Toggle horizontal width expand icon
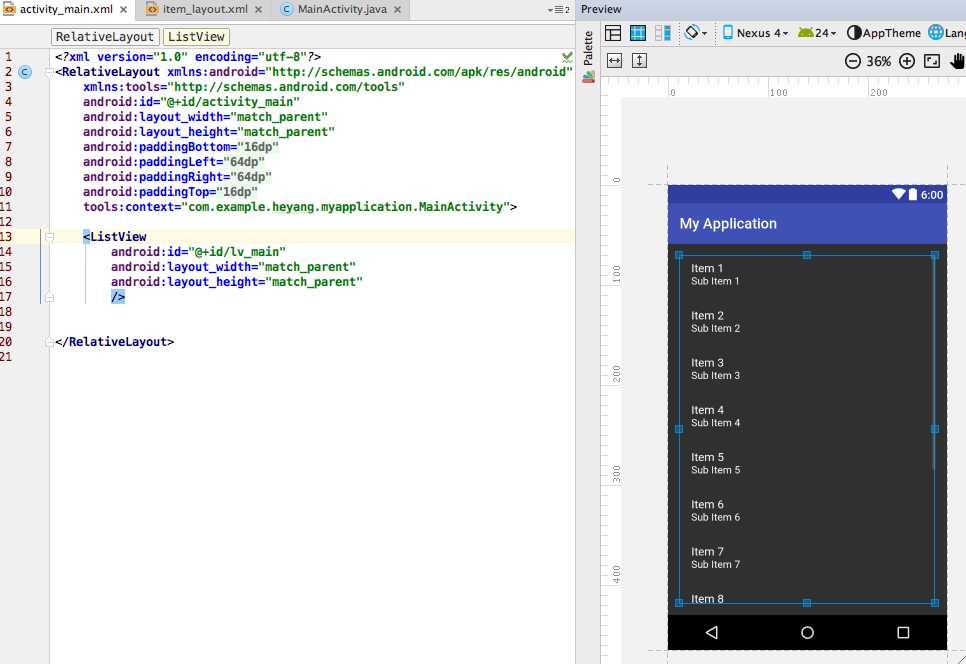 [615, 60]
